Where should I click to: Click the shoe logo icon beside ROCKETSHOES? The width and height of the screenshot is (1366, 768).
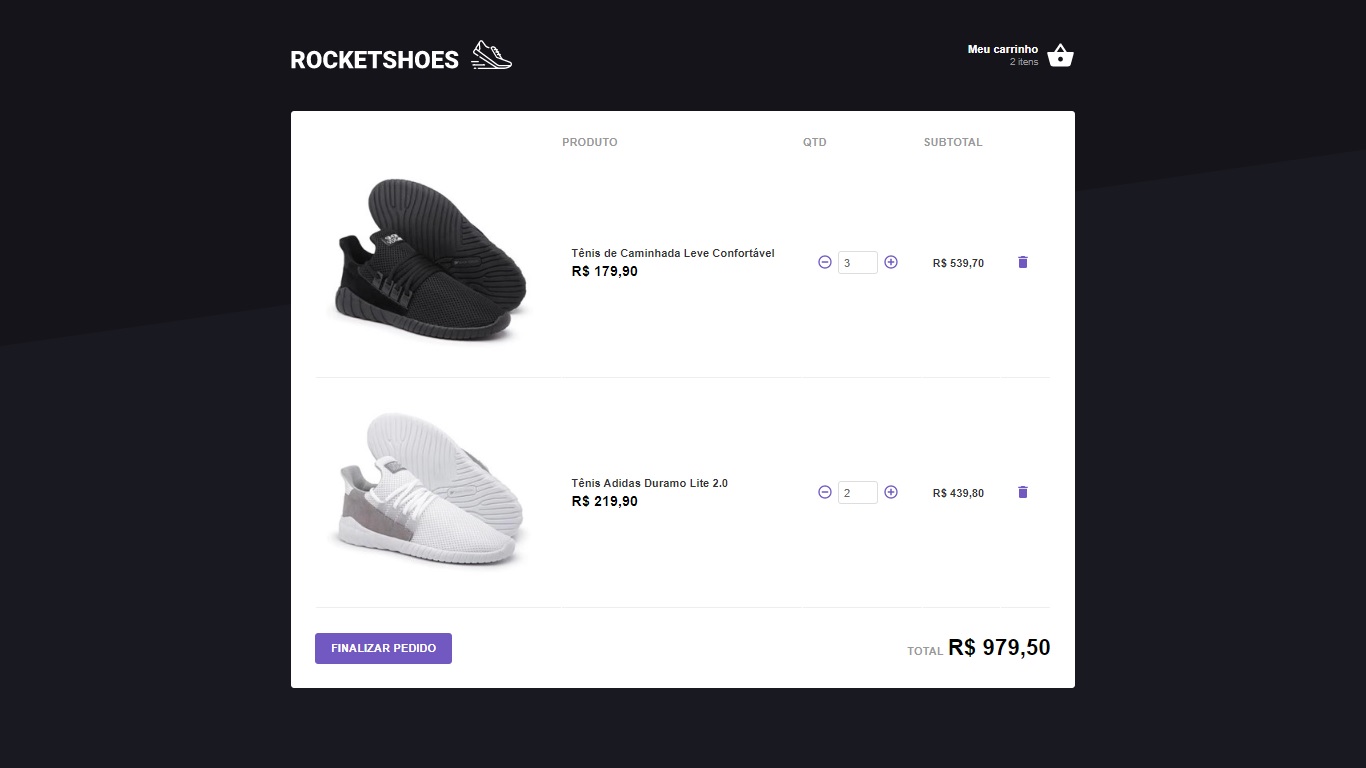490,54
